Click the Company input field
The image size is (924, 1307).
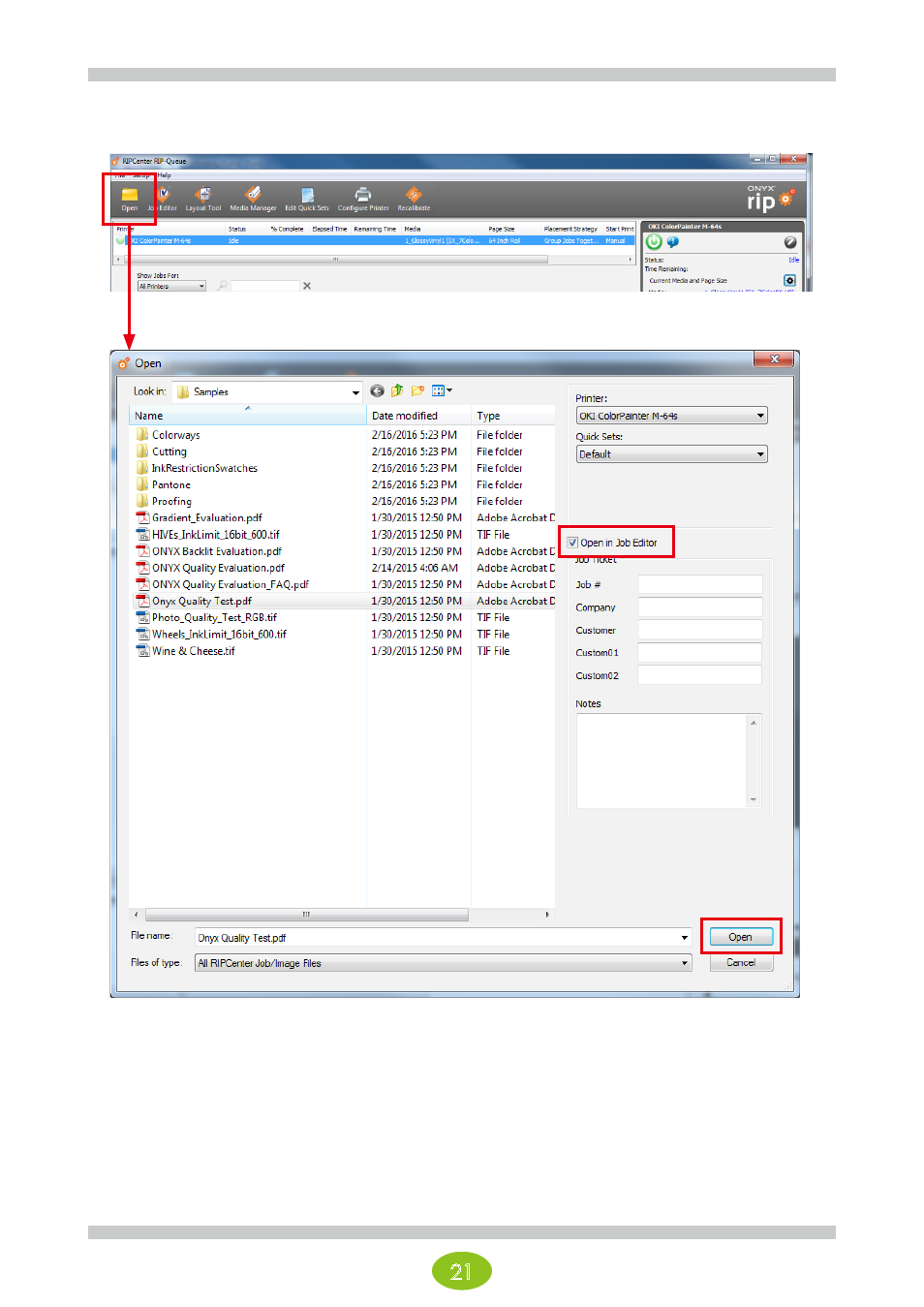pos(700,607)
